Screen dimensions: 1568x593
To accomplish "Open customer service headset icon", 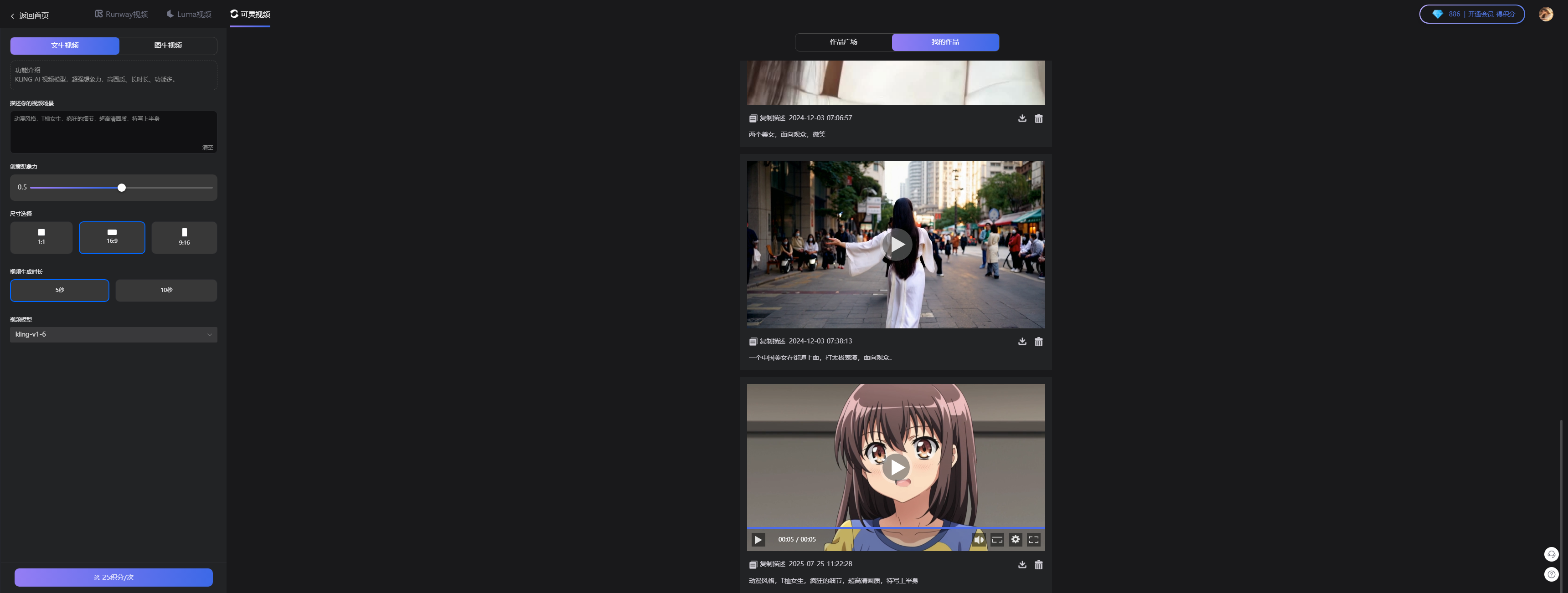I will 1552,554.
